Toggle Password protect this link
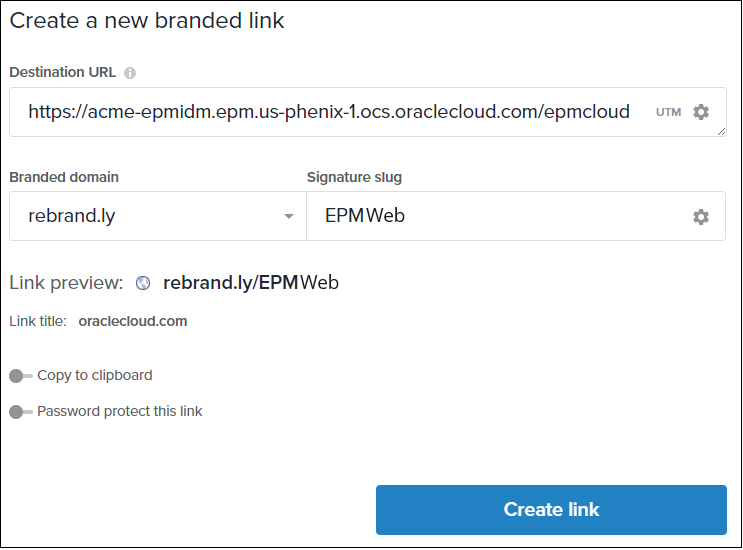Viewport: 743px width, 550px height. (x=20, y=412)
